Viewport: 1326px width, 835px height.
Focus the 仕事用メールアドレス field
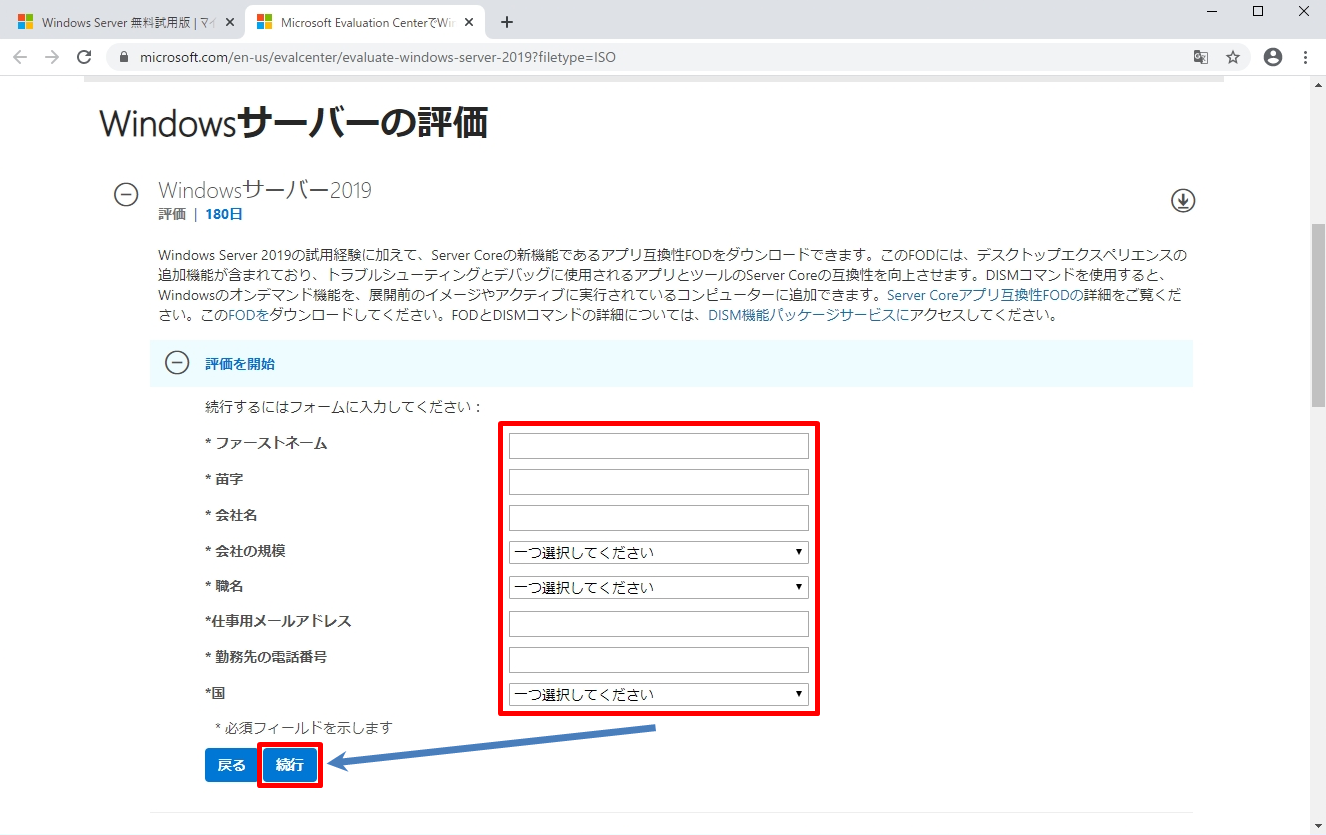(658, 624)
